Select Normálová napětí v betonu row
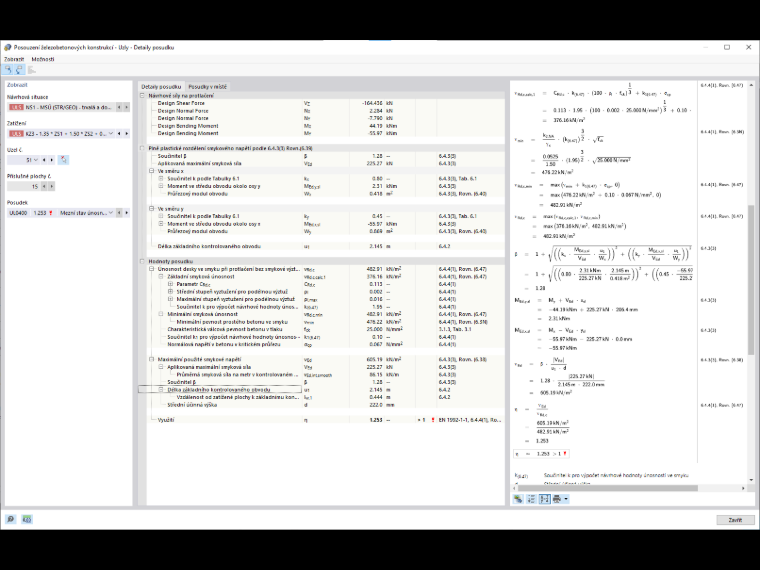This screenshot has width=760, height=570. (x=321, y=344)
